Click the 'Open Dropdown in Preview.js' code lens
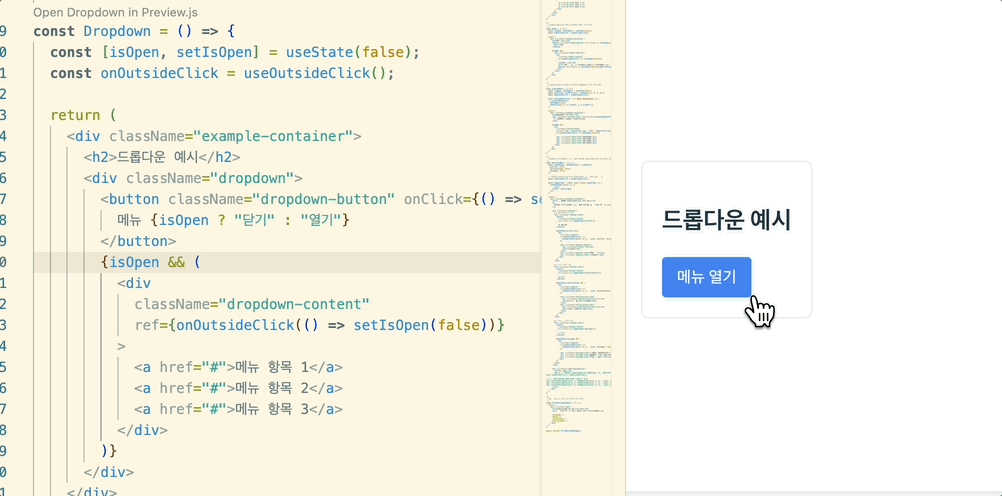 (115, 12)
